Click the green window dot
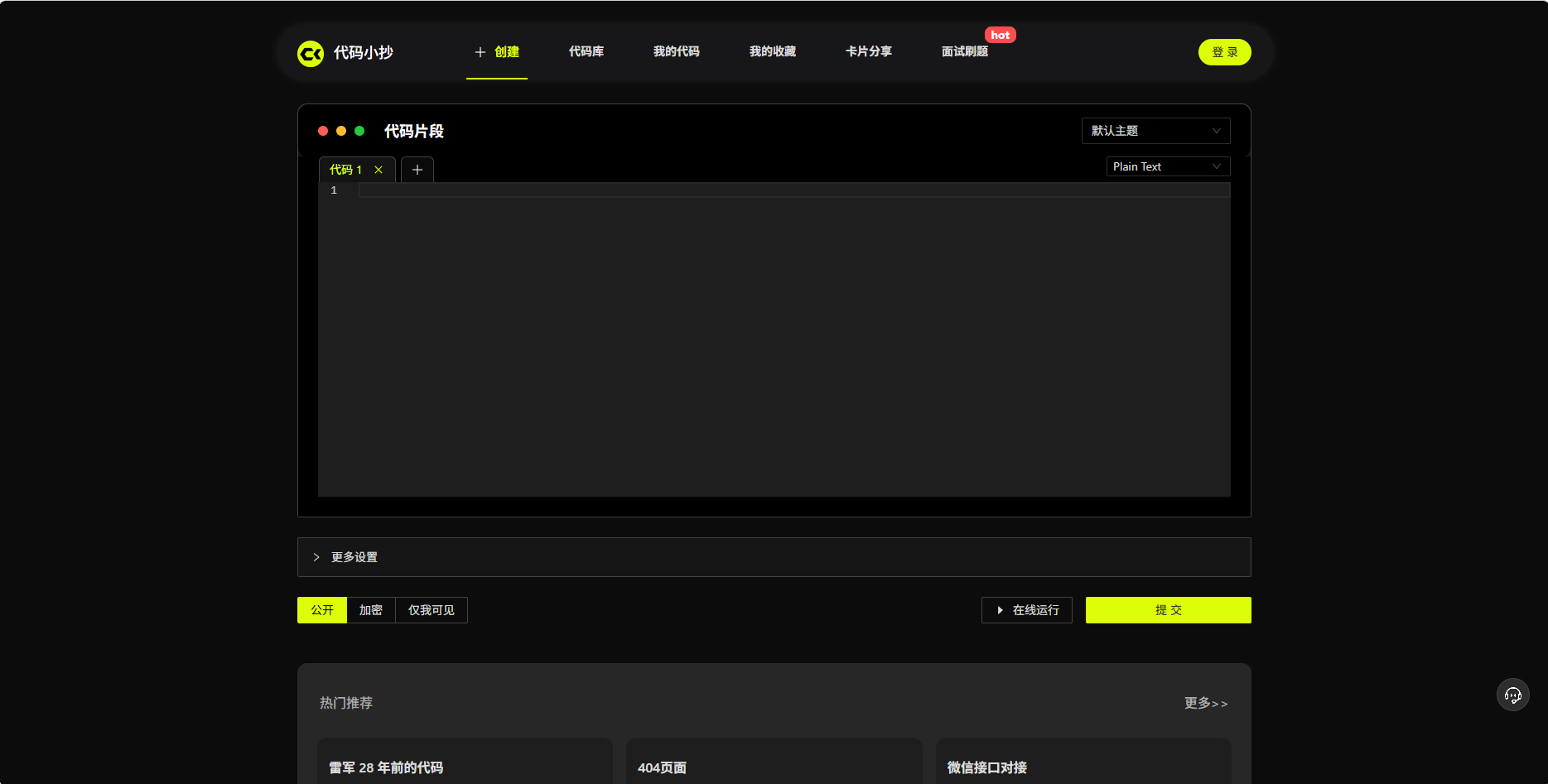 tap(359, 131)
